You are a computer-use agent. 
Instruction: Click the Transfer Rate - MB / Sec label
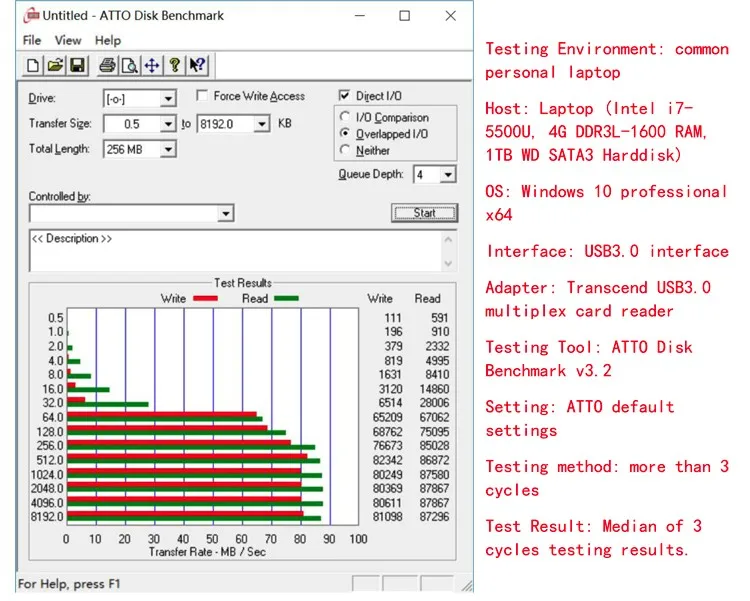(207, 552)
